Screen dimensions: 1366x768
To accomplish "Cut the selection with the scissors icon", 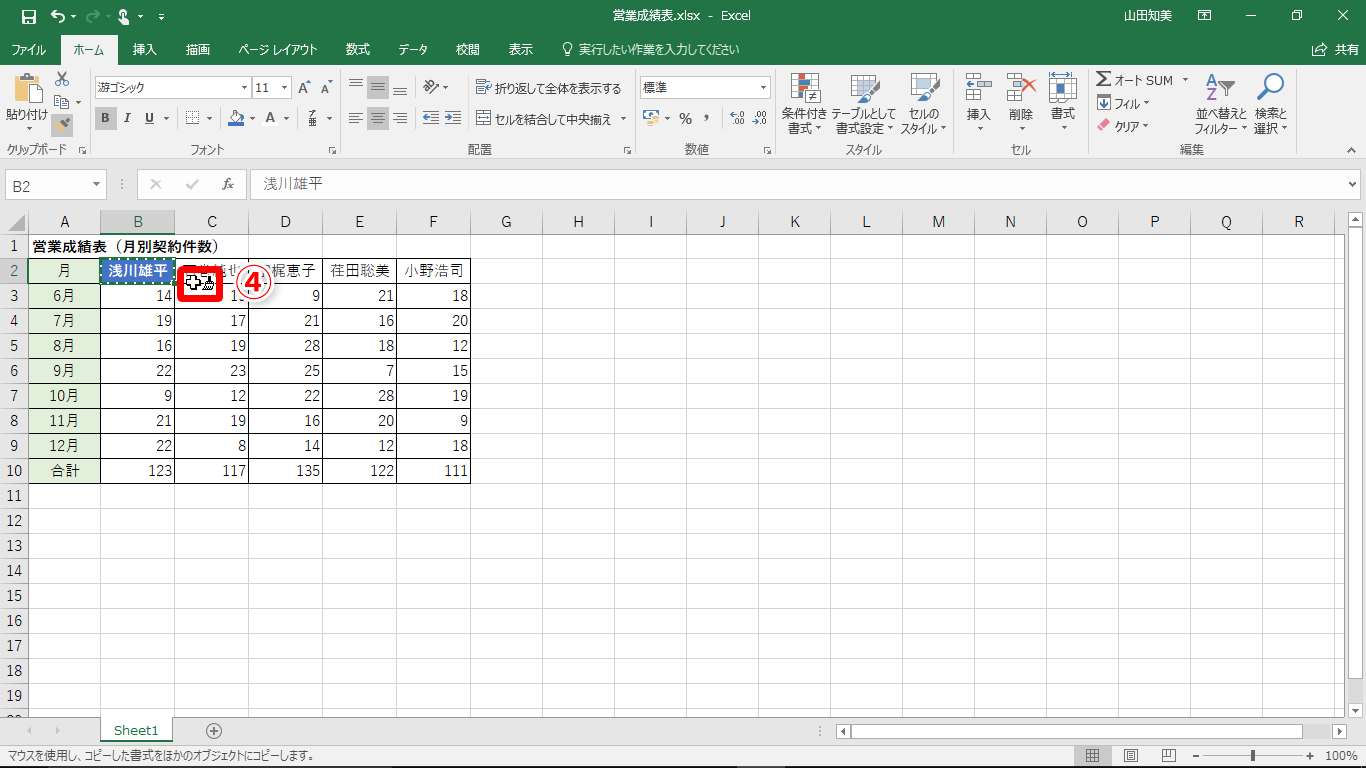I will pos(62,79).
